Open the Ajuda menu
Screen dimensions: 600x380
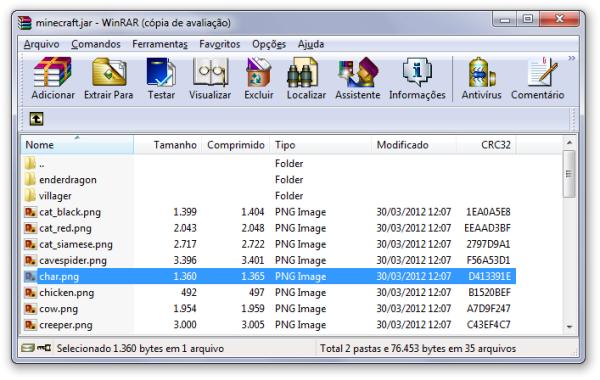pos(311,44)
